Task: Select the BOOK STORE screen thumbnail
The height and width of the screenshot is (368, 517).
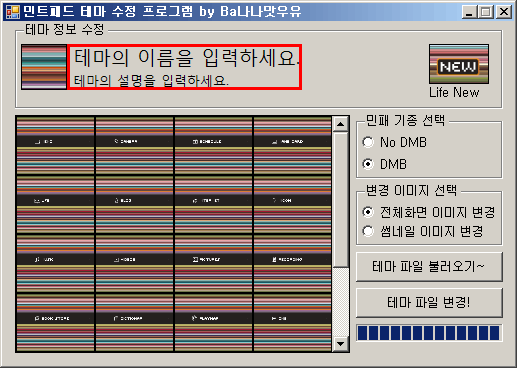Action: coord(55,322)
